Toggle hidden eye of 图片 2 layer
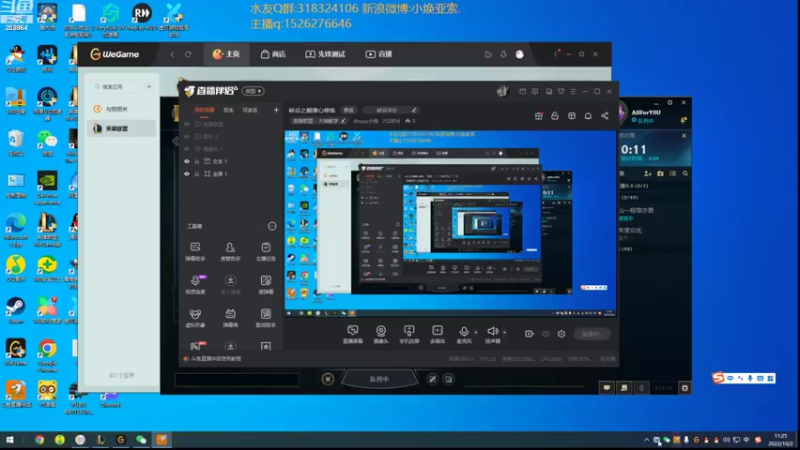The width and height of the screenshot is (800, 450). coord(187,137)
